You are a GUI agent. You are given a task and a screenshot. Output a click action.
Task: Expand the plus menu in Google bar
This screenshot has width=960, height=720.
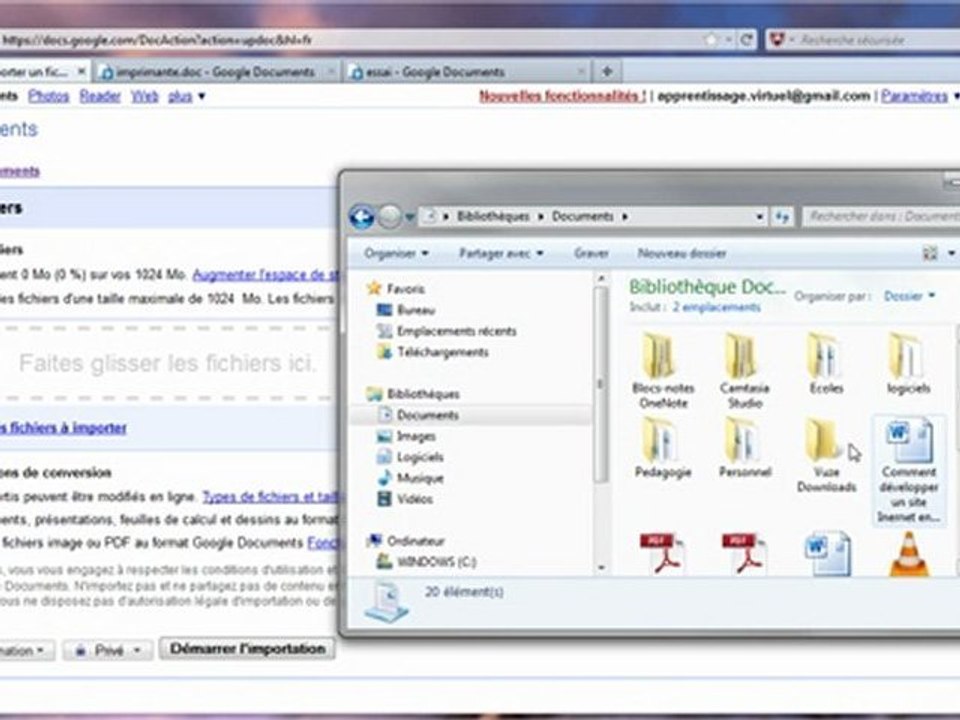pos(186,96)
